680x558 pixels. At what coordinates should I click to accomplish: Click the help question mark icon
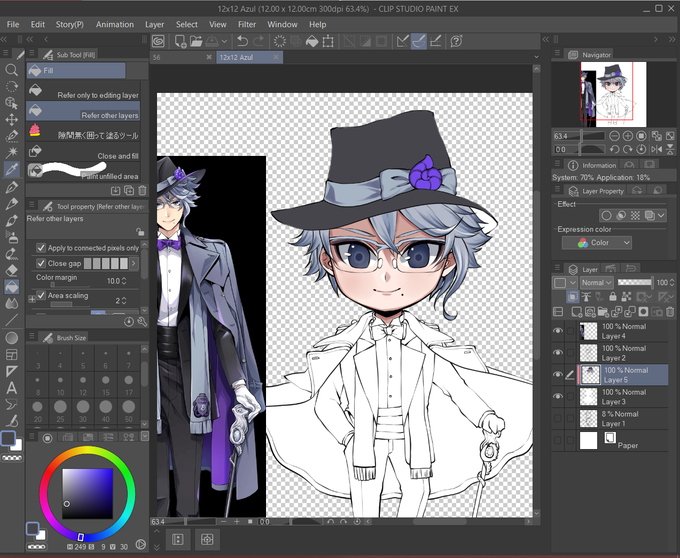coord(456,41)
